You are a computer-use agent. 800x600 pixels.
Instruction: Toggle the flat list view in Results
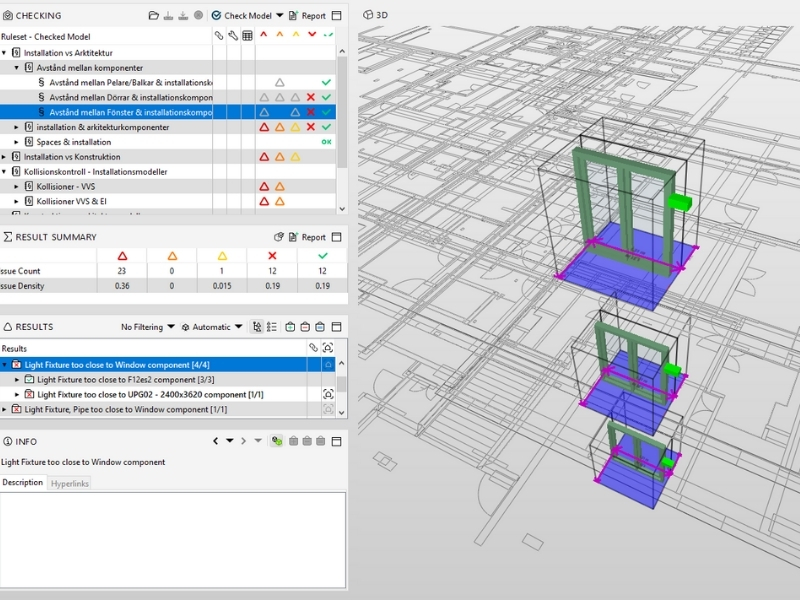click(x=272, y=327)
